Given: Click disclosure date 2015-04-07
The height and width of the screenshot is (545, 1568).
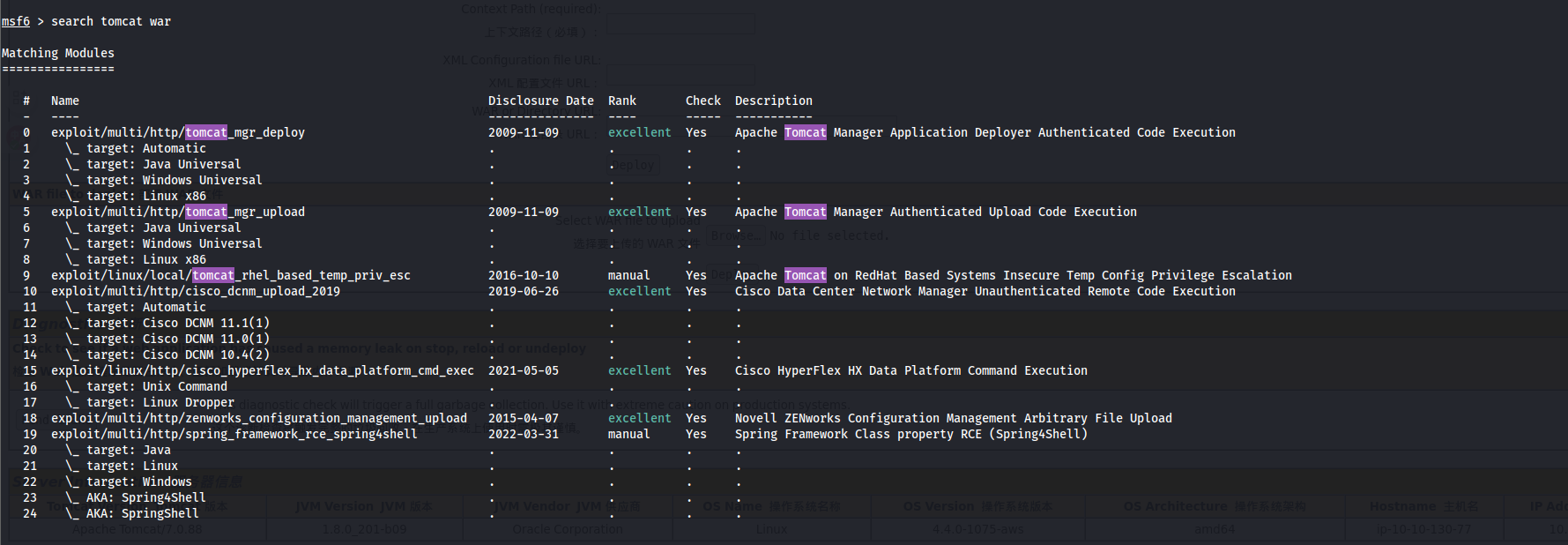Looking at the screenshot, I should tap(524, 418).
